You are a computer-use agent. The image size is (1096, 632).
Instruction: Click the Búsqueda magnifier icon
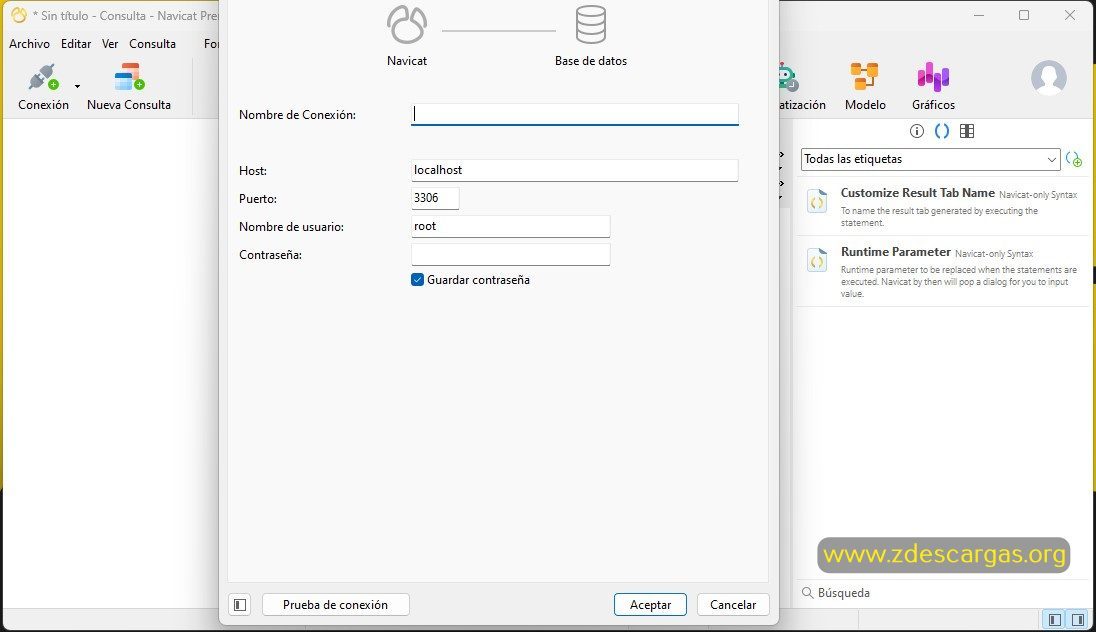point(807,593)
